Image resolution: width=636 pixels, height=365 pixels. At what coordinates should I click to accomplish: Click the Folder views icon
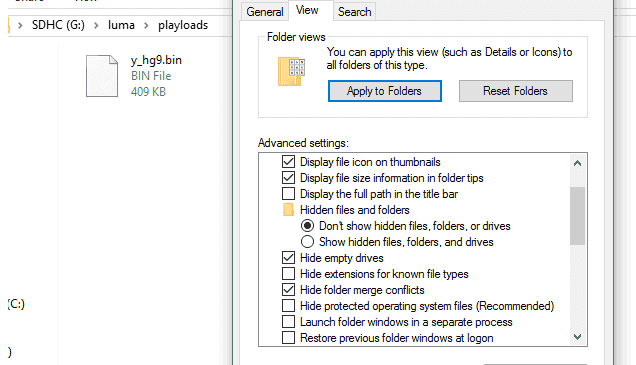pyautogui.click(x=291, y=71)
